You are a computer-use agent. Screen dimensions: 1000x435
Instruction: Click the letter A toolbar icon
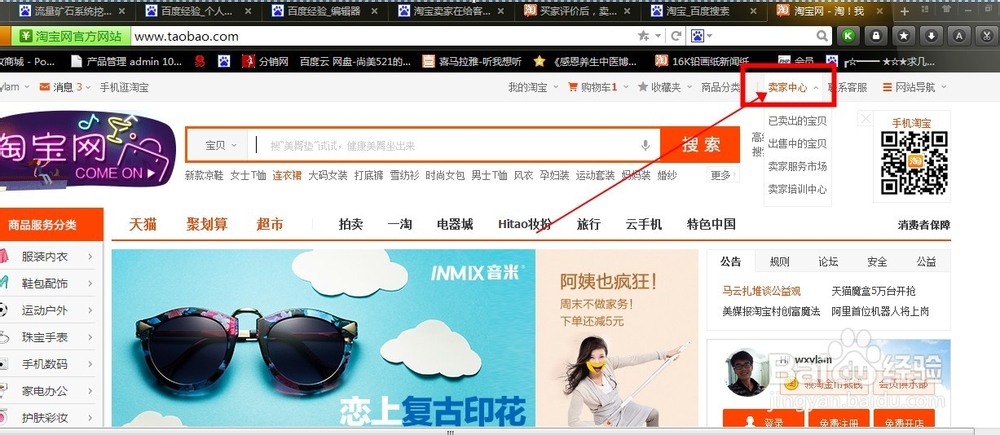[x=959, y=36]
